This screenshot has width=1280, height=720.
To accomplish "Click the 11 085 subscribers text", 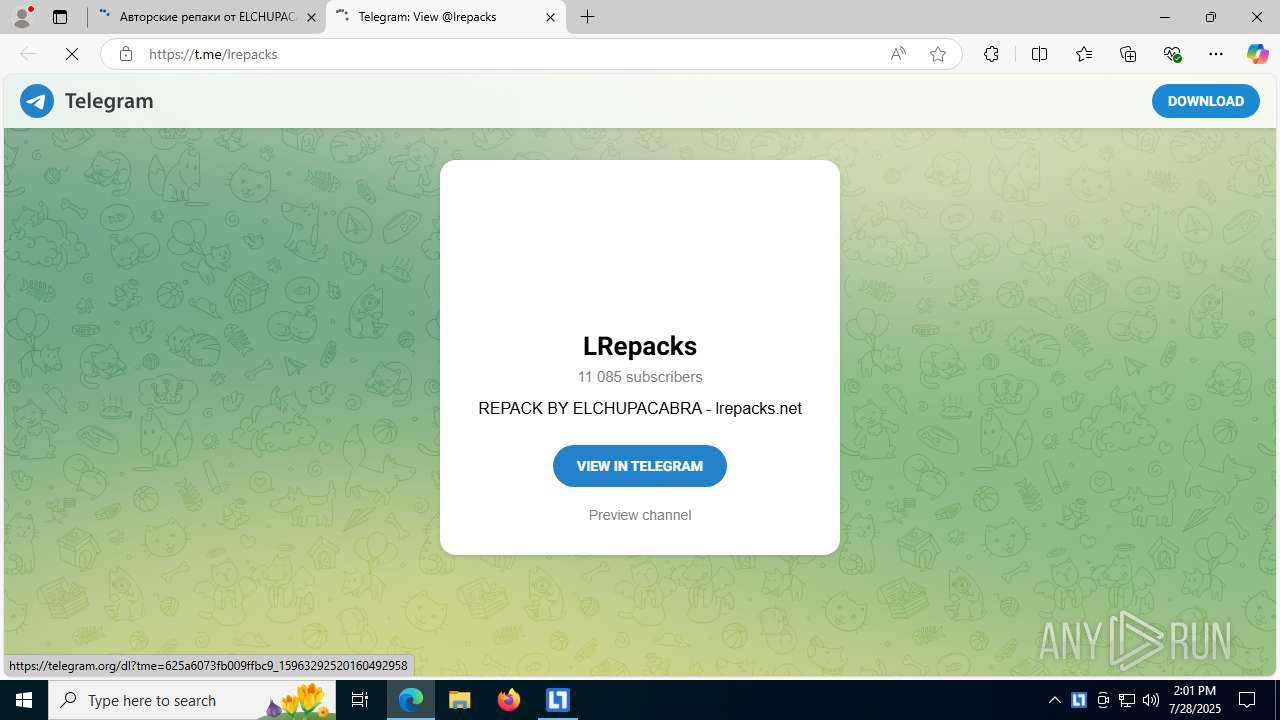I will coord(640,377).
